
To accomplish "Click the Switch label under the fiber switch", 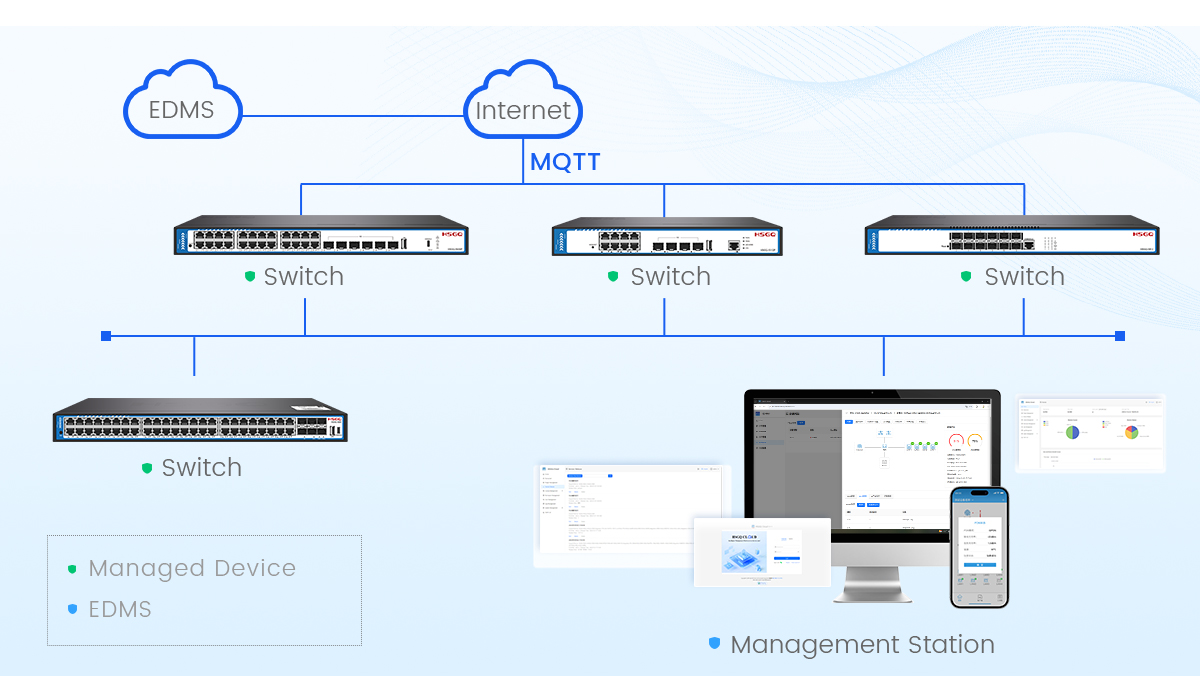I will coord(1024,277).
